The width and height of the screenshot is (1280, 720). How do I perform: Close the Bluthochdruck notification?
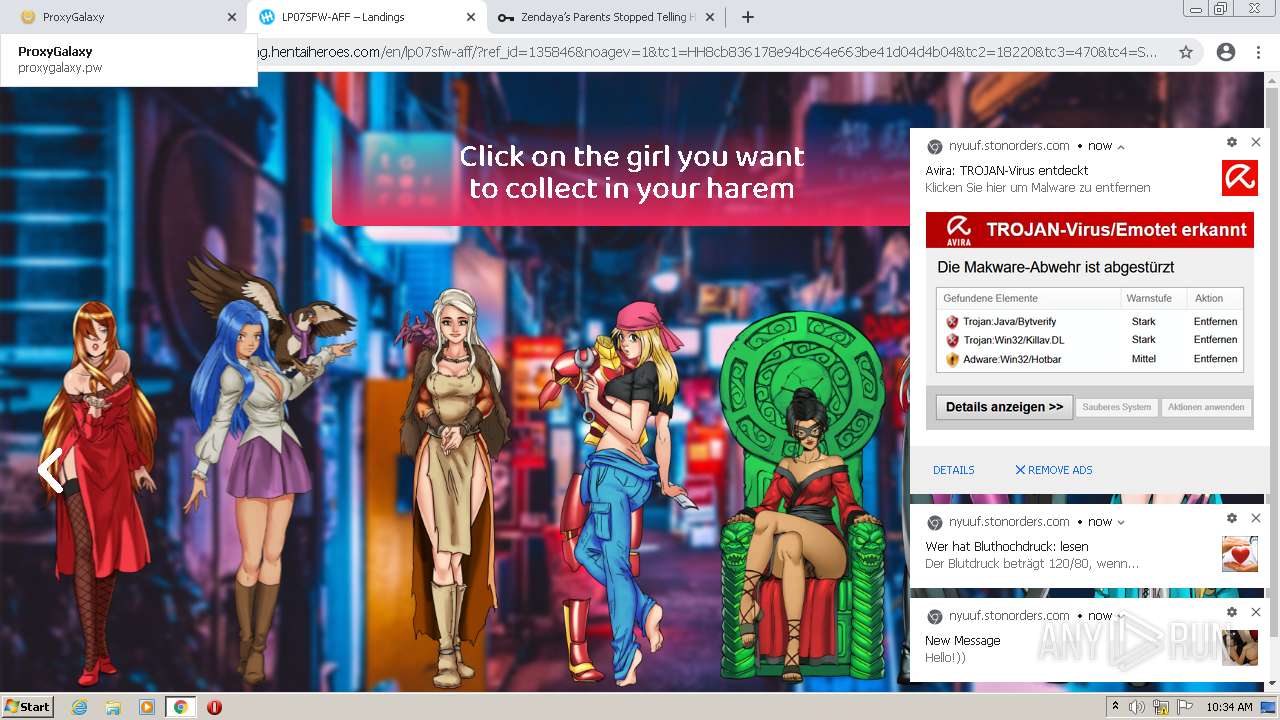coord(1256,518)
